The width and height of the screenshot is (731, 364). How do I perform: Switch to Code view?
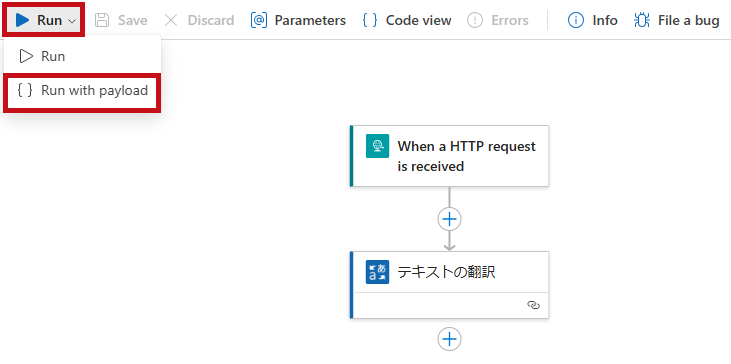tap(419, 21)
